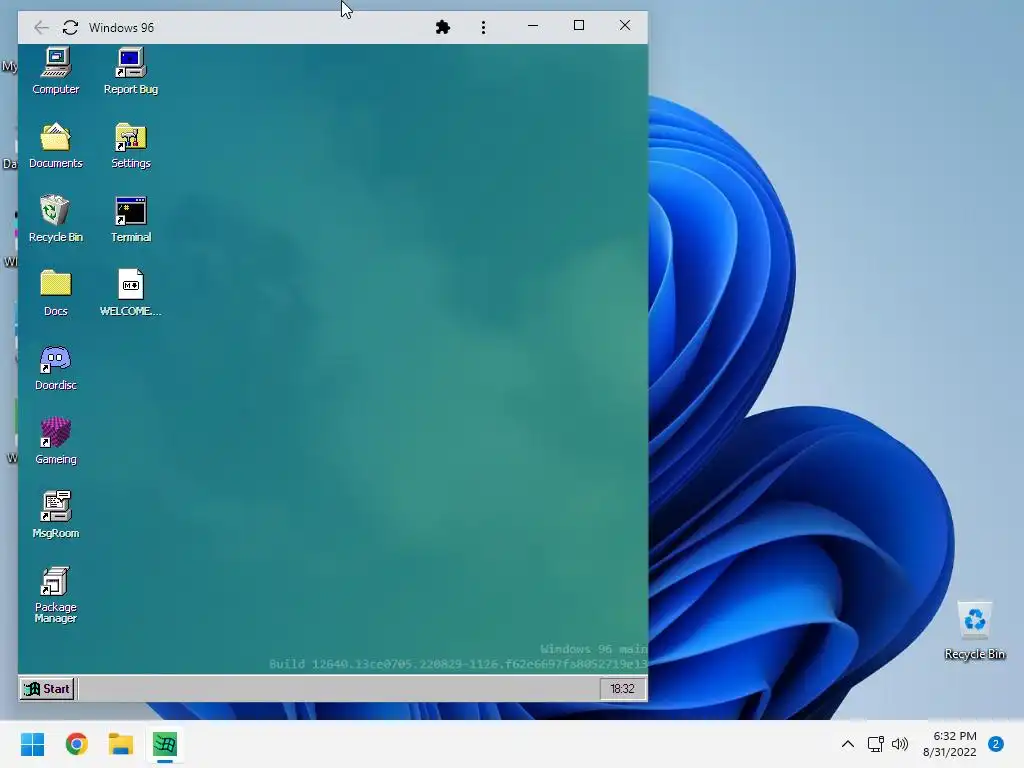Launch the Terminal shortcut
This screenshot has width=1024, height=768.
(131, 219)
